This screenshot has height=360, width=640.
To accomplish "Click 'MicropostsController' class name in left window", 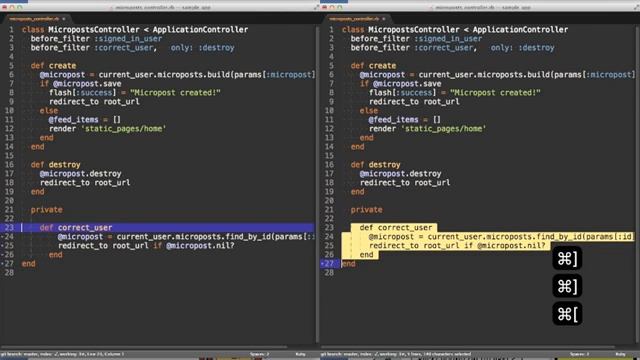I will [94, 30].
